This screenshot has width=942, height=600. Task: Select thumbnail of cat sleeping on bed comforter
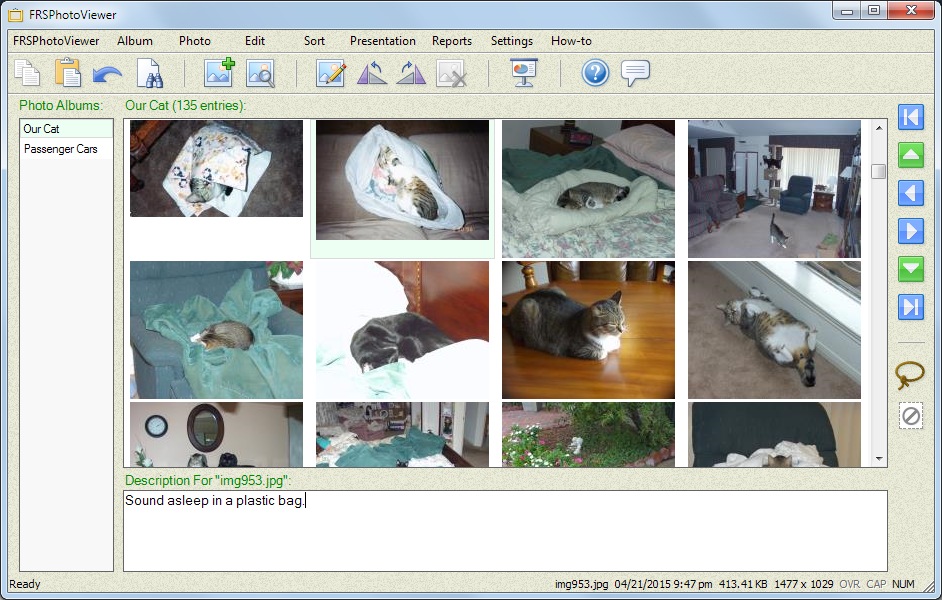pyautogui.click(x=588, y=189)
